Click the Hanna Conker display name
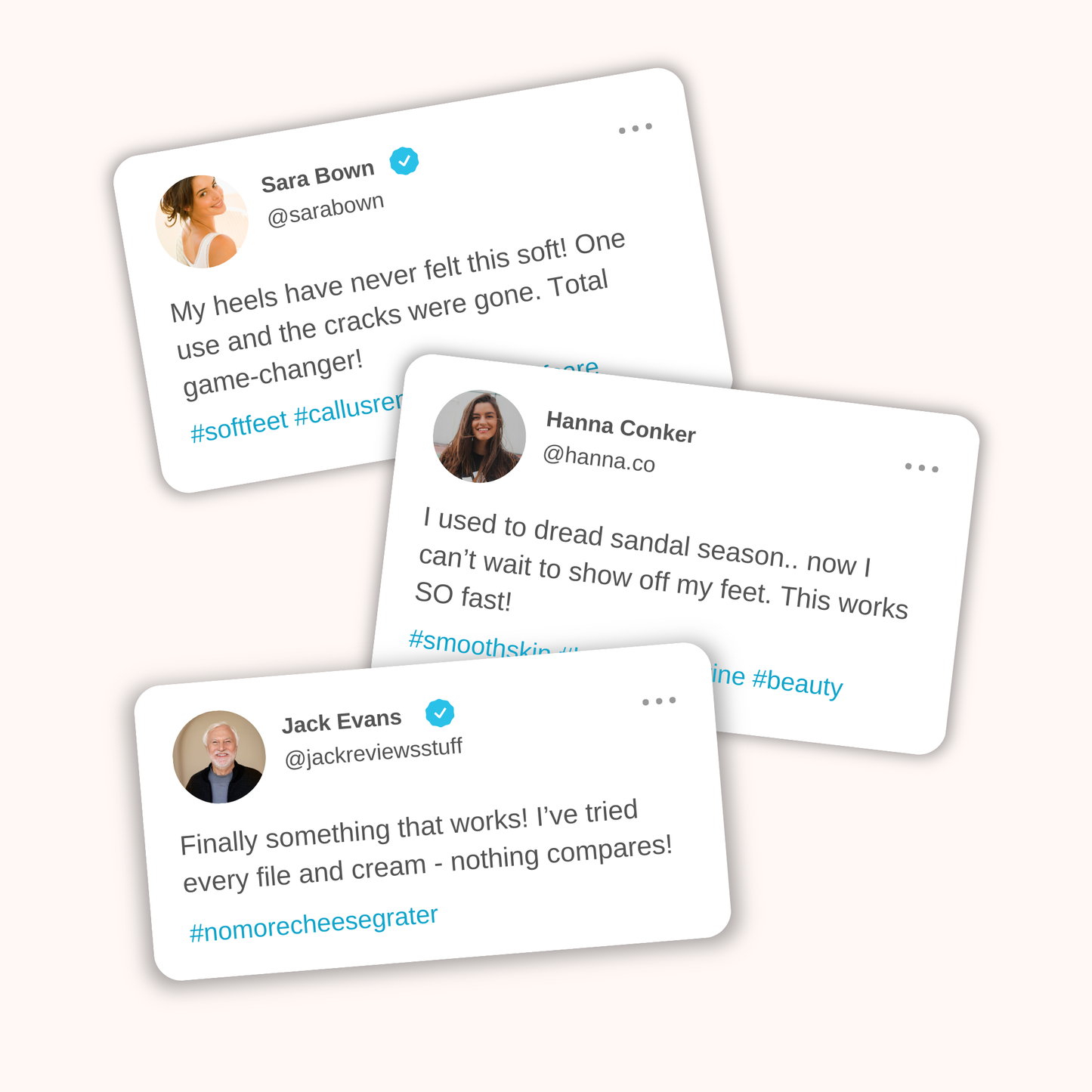The image size is (1092, 1092). pos(620,427)
